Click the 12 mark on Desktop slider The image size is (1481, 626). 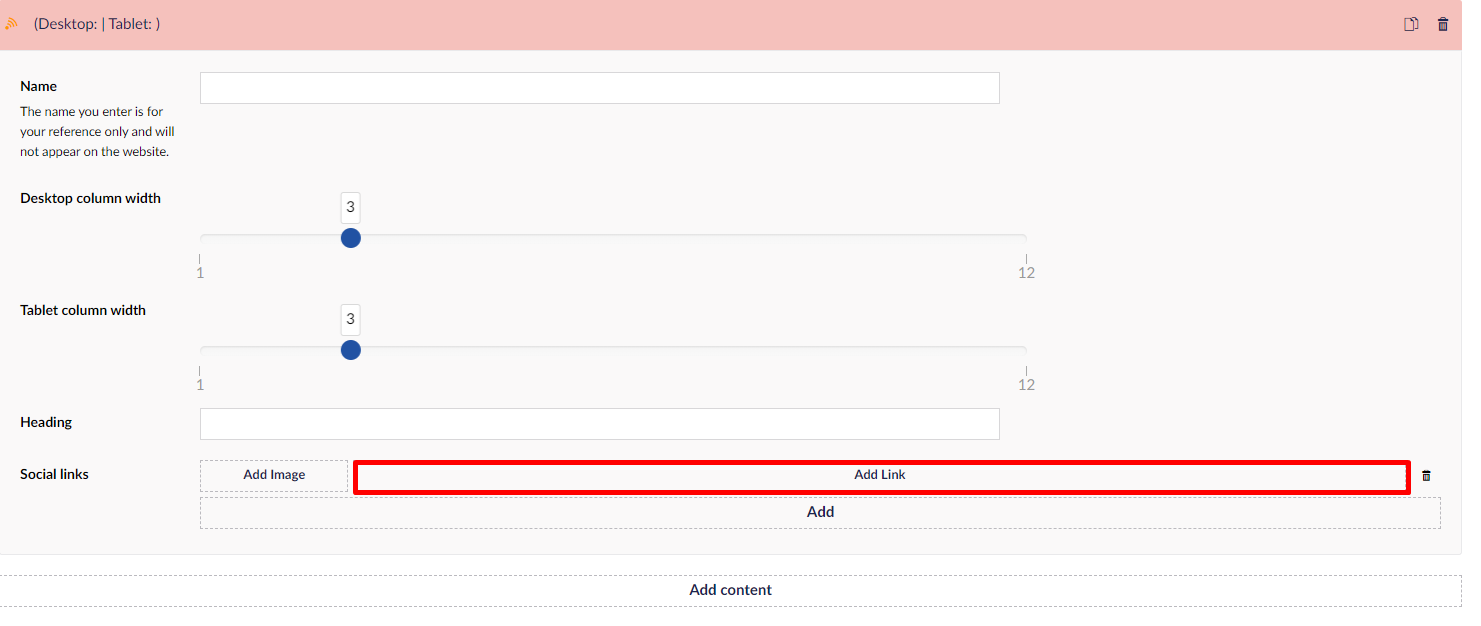[1027, 273]
